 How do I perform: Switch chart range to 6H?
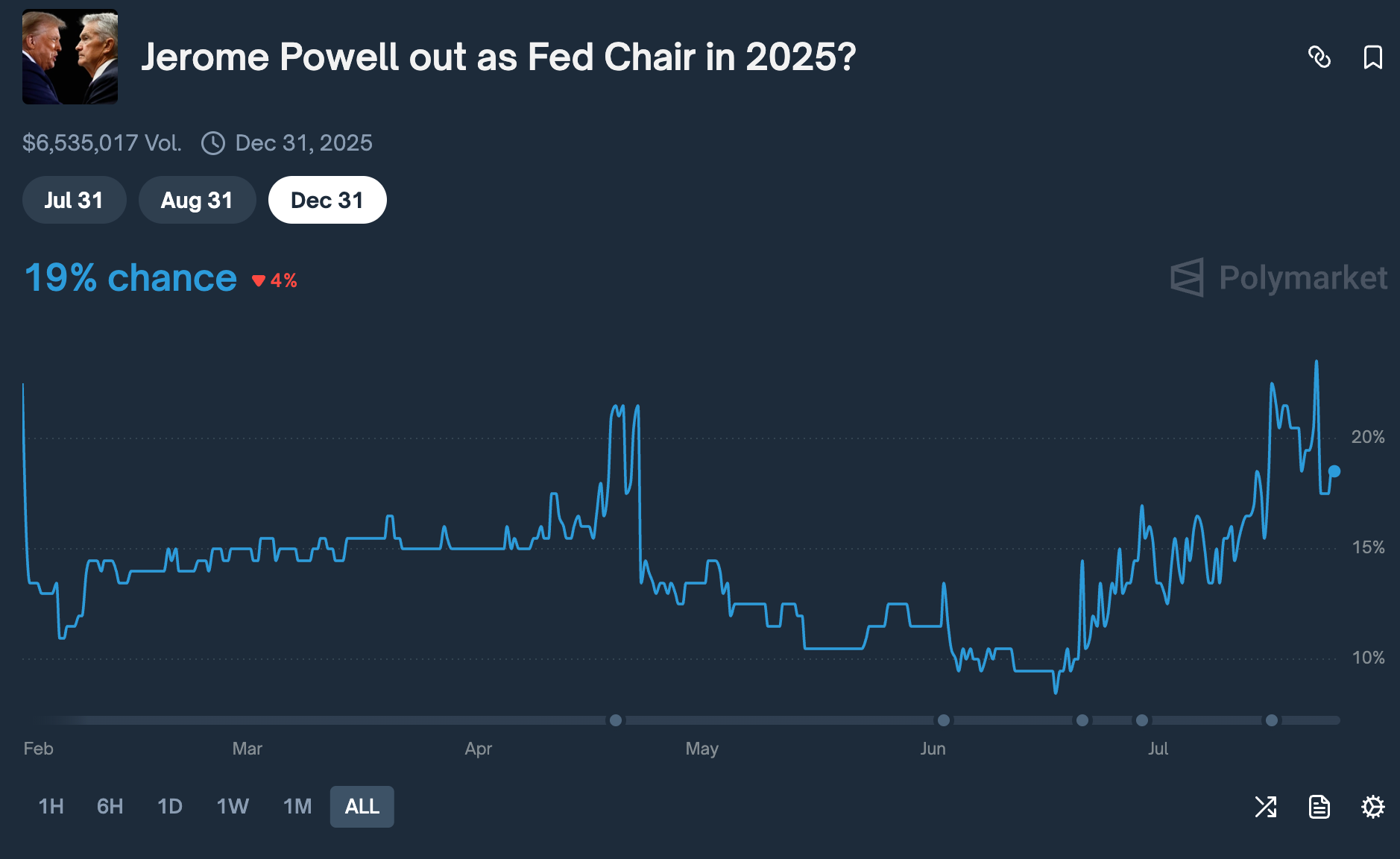click(x=110, y=806)
